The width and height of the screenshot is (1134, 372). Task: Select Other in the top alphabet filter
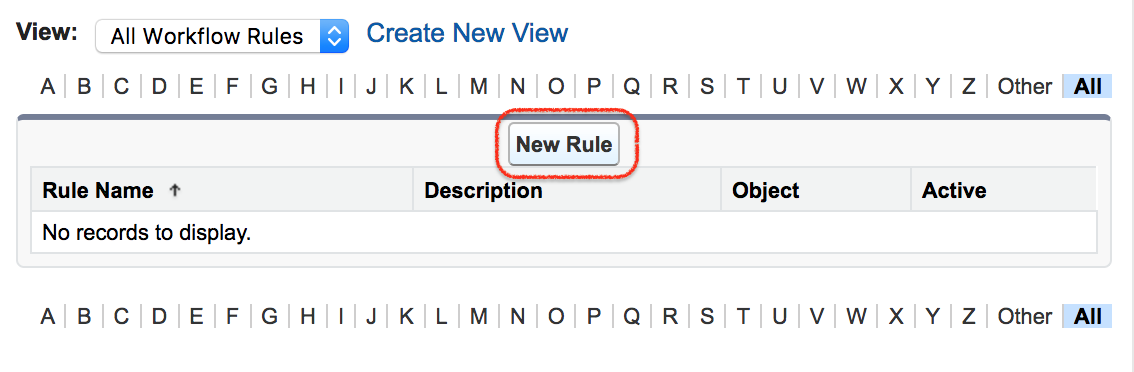tap(1024, 87)
